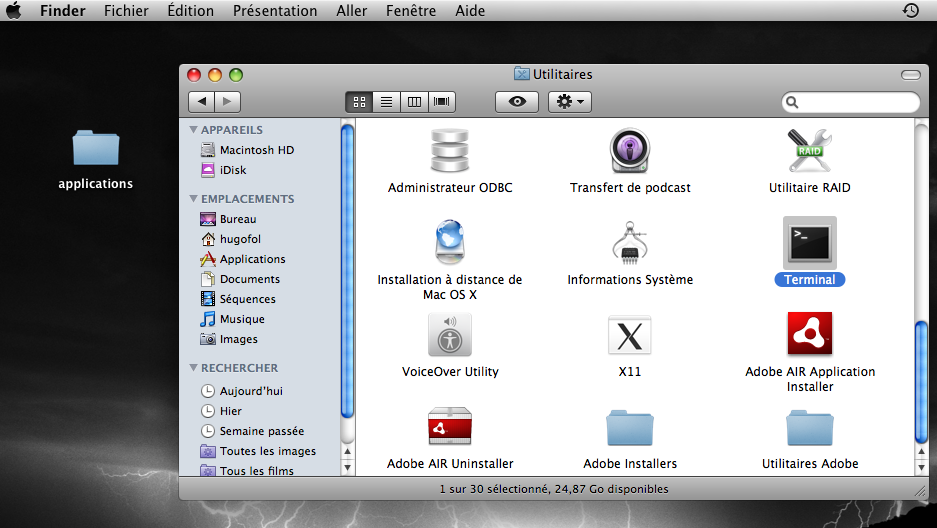Viewport: 937px width, 528px height.
Task: Click the file list scroll down arrow
Action: pos(921,467)
